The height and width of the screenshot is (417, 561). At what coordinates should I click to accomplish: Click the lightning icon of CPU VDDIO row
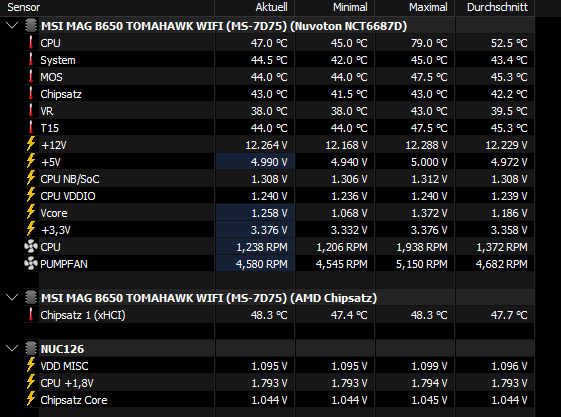31,195
